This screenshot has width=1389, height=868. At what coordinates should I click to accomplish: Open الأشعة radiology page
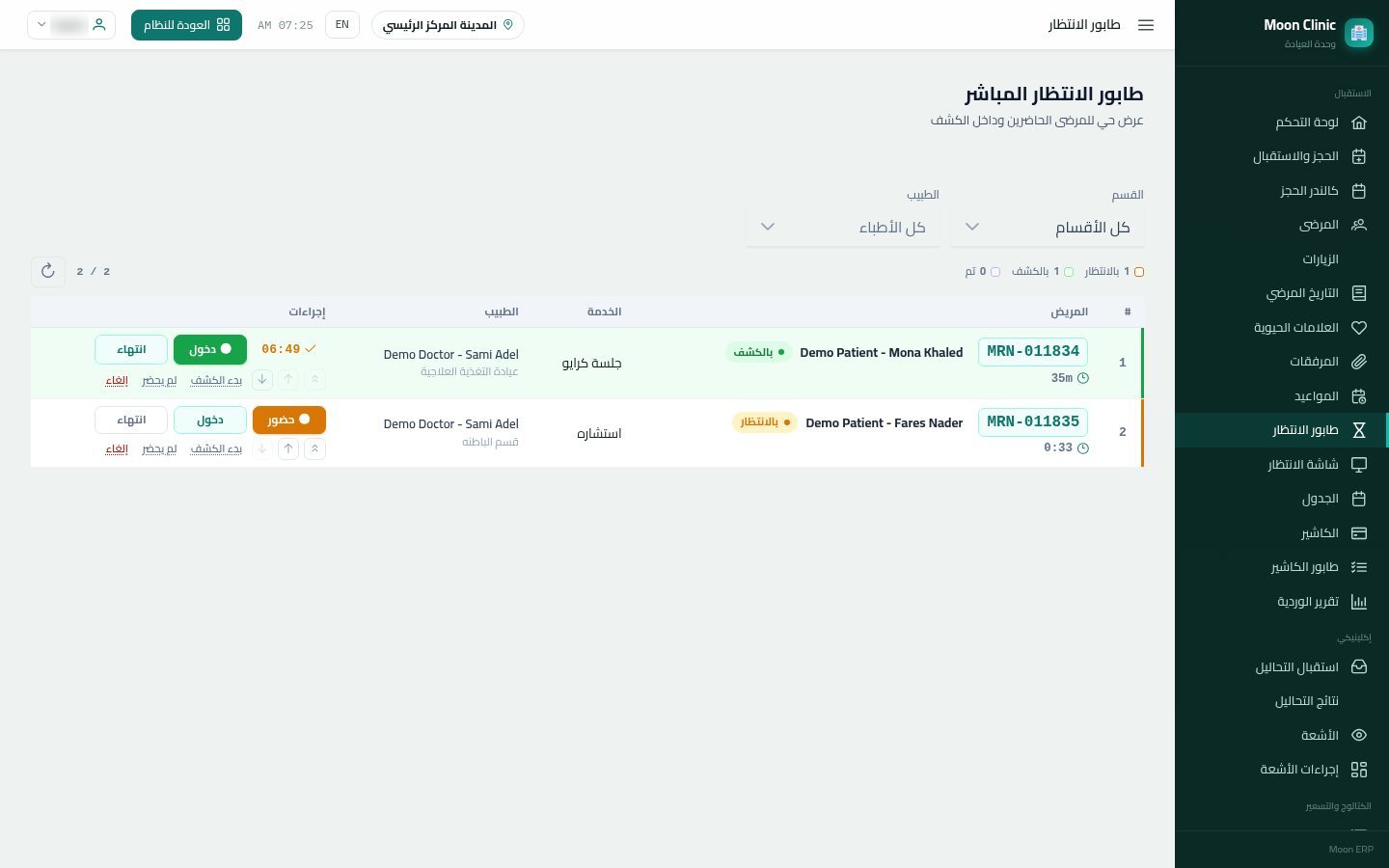tap(1281, 735)
